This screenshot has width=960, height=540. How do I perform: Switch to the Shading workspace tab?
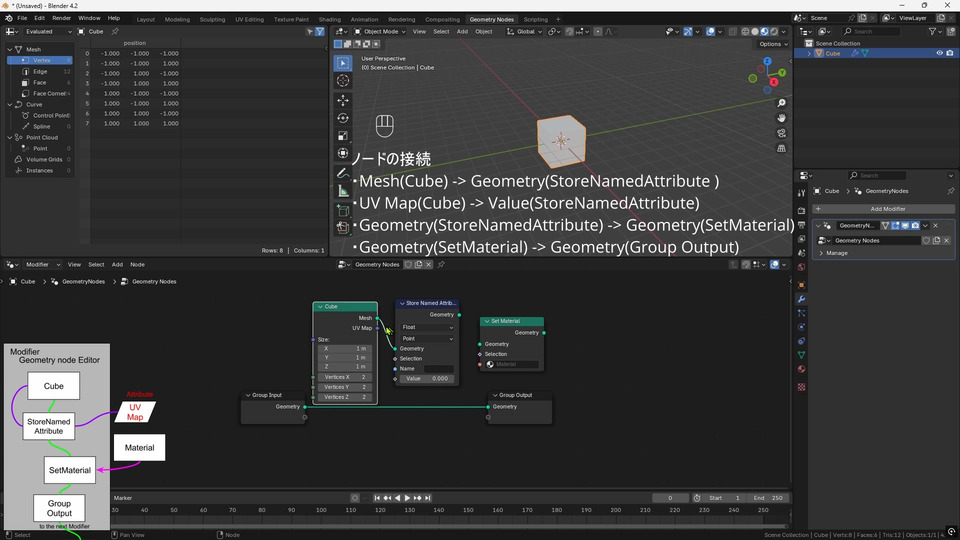point(329,19)
